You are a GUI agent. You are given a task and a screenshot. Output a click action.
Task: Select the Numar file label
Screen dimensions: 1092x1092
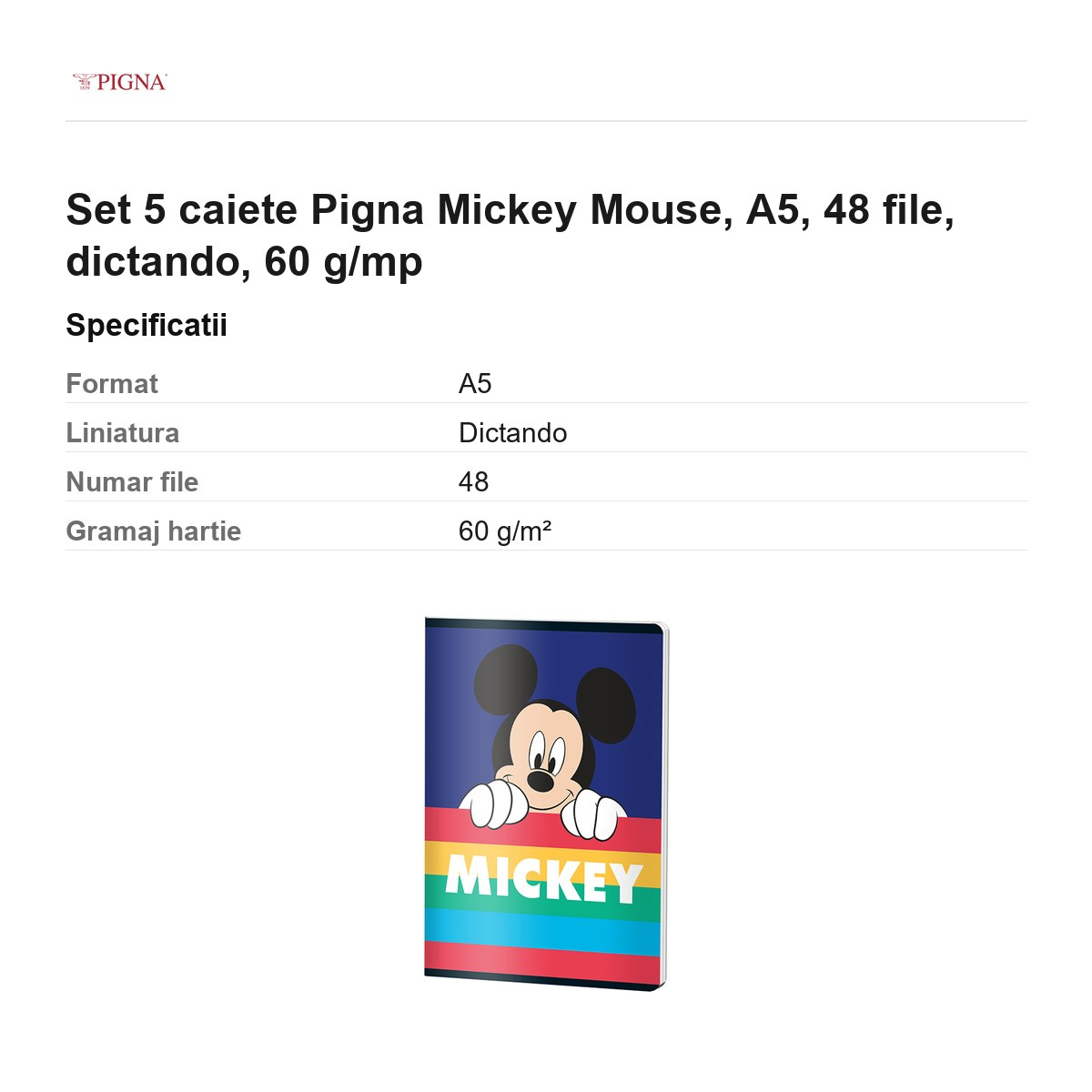click(132, 482)
